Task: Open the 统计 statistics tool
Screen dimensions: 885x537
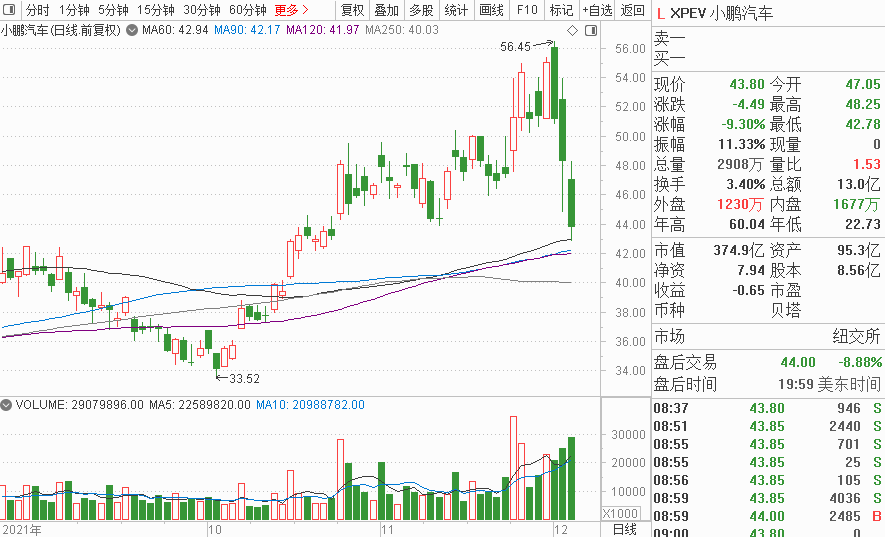Action: (x=456, y=10)
